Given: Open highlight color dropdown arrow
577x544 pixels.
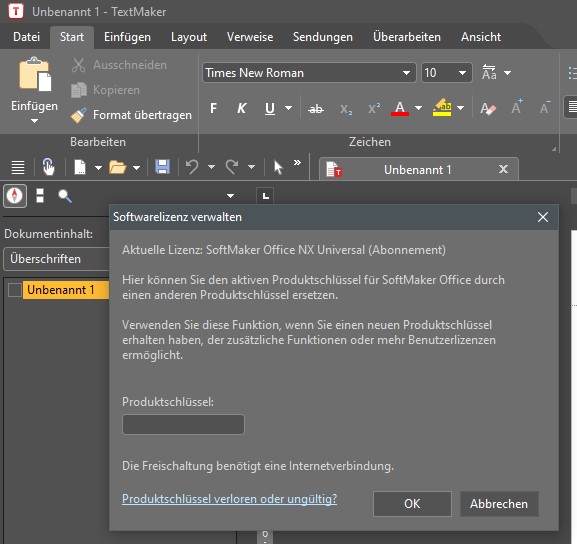Looking at the screenshot, I should pyautogui.click(x=460, y=108).
